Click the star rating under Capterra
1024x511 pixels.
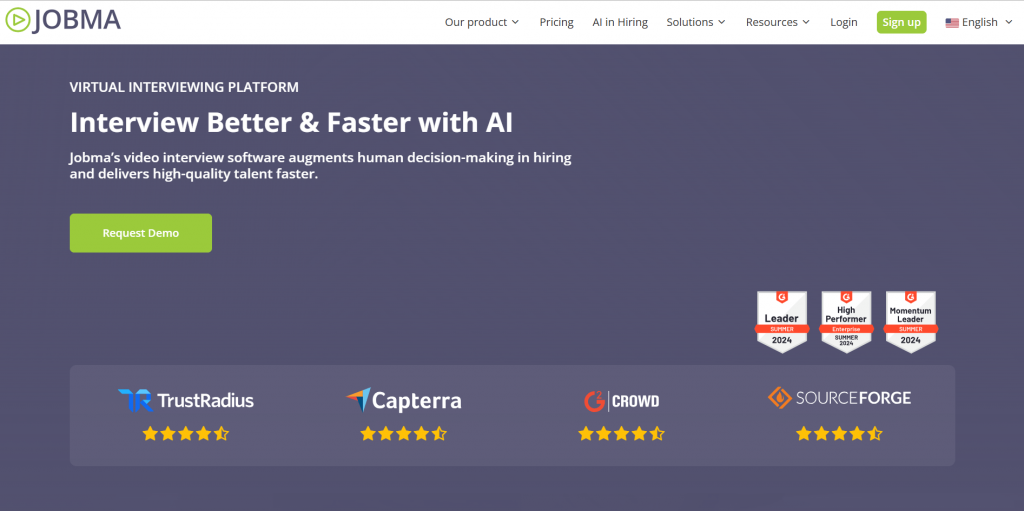click(404, 433)
